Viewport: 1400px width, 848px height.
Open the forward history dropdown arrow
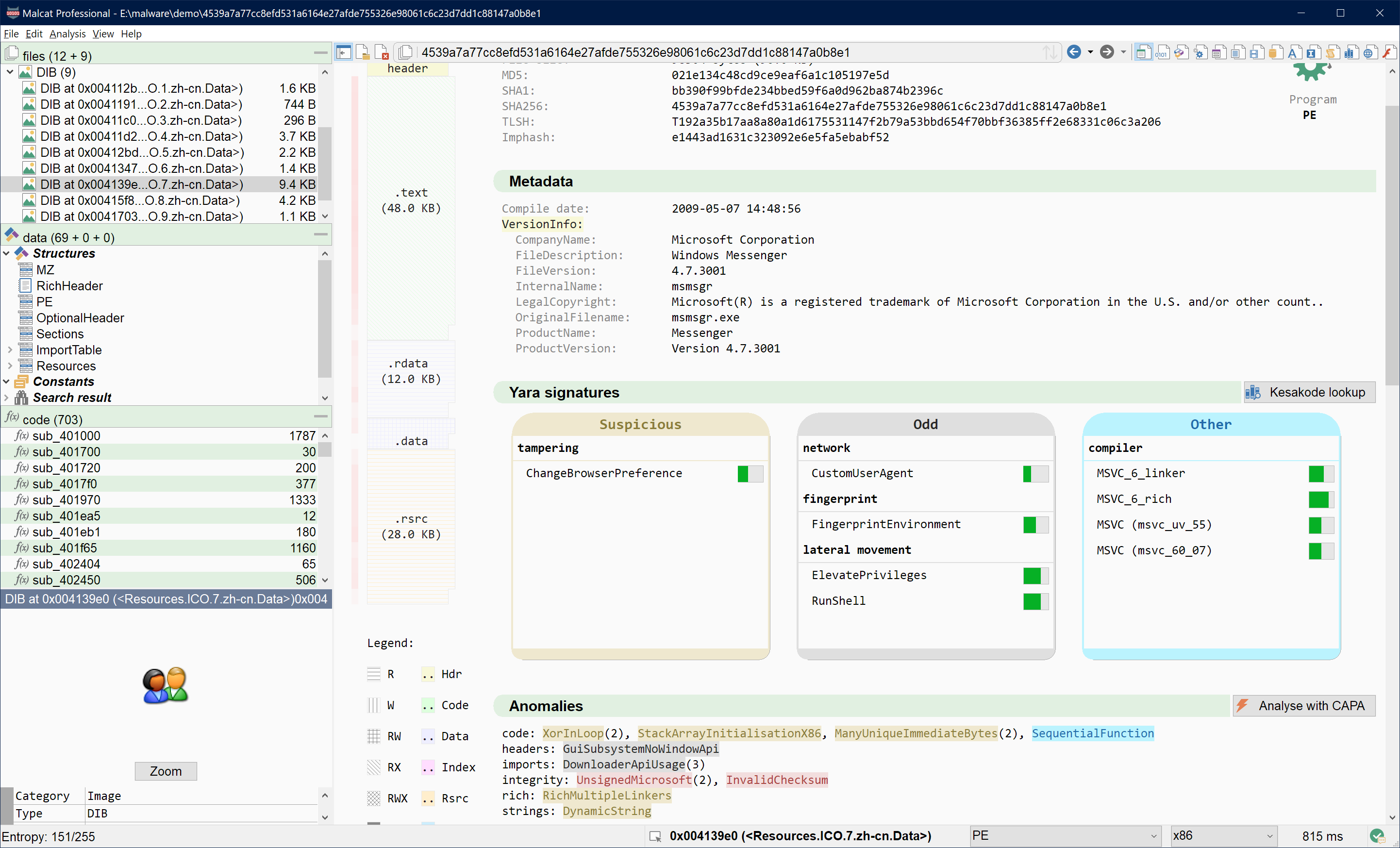1123,52
